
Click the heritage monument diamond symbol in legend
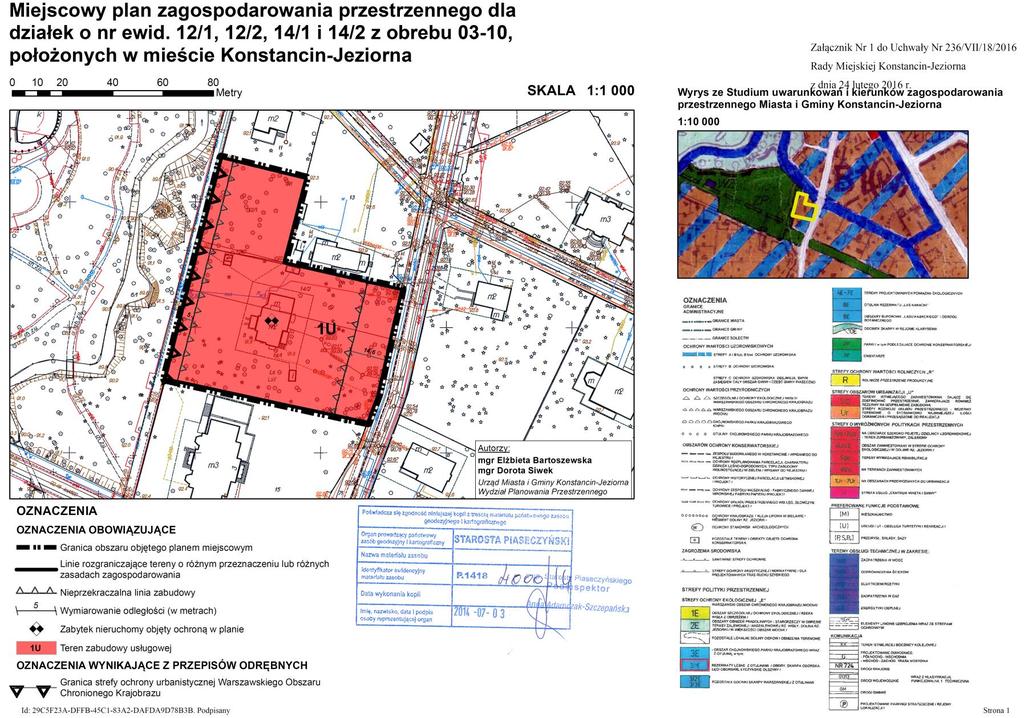[36, 629]
